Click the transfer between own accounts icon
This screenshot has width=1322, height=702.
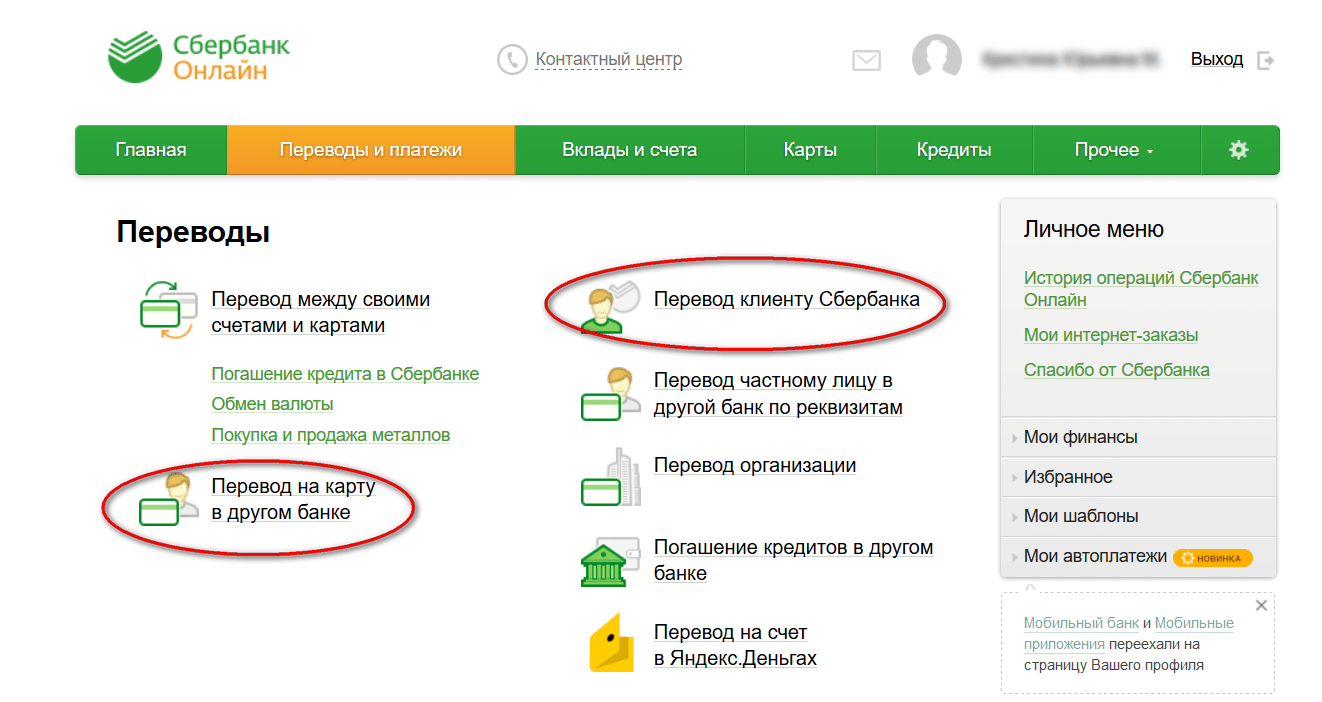click(x=166, y=310)
